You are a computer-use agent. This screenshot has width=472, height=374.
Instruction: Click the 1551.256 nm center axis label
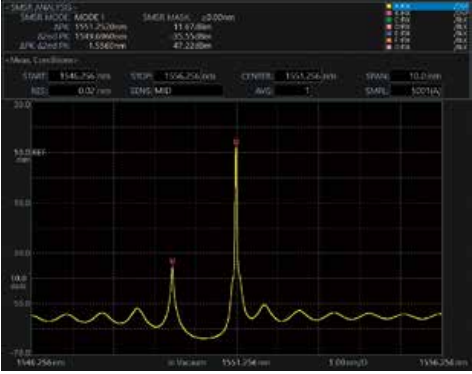[x=246, y=362]
